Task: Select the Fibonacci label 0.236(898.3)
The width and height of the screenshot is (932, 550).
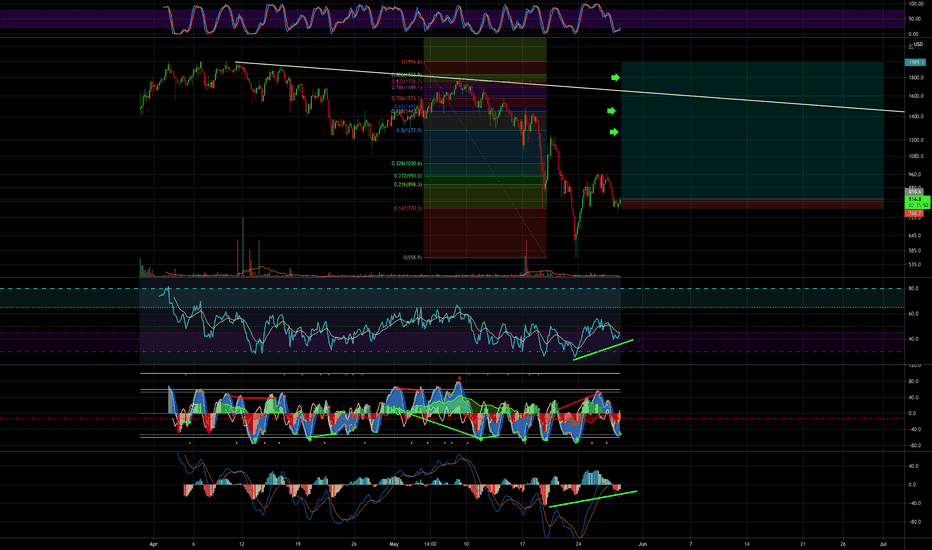Action: tap(408, 184)
